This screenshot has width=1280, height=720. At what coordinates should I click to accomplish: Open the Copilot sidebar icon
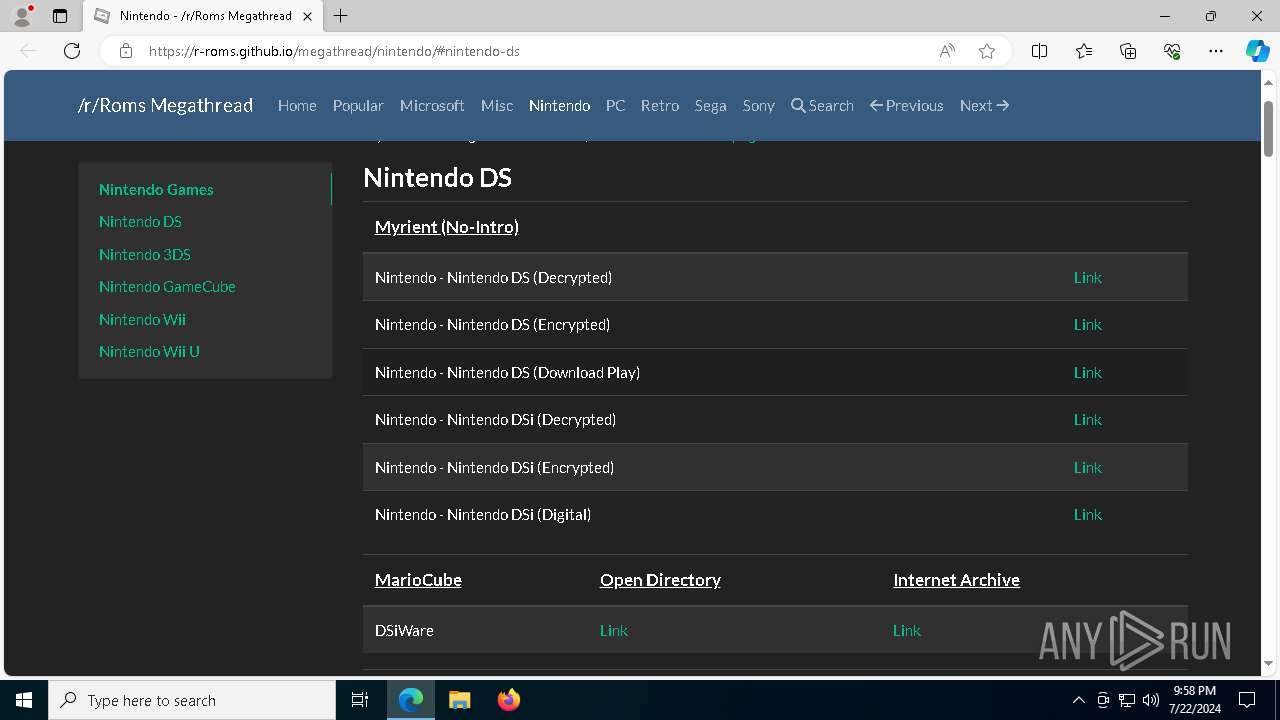(1257, 51)
